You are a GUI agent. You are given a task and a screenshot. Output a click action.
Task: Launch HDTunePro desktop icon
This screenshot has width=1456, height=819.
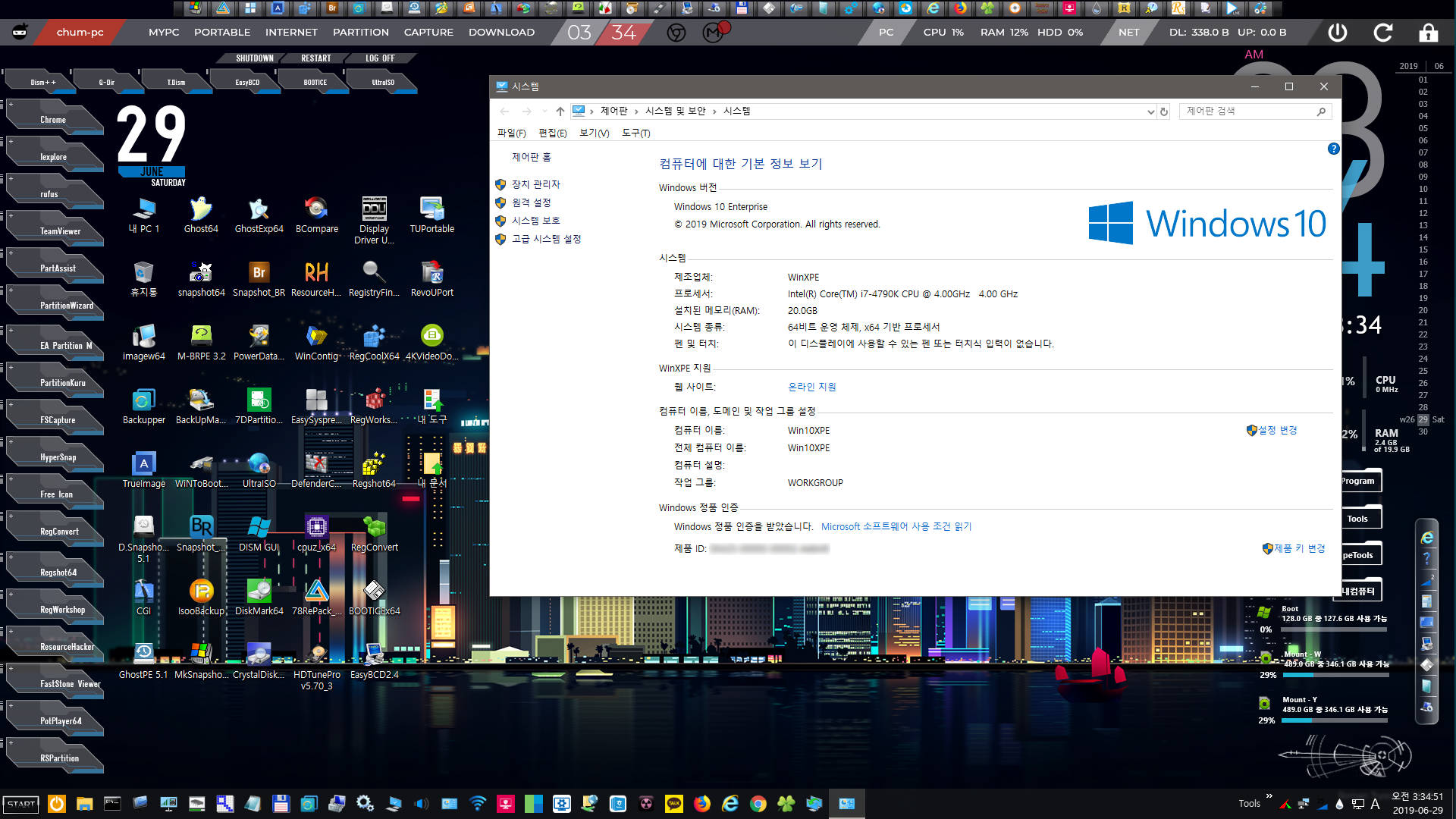pos(316,667)
